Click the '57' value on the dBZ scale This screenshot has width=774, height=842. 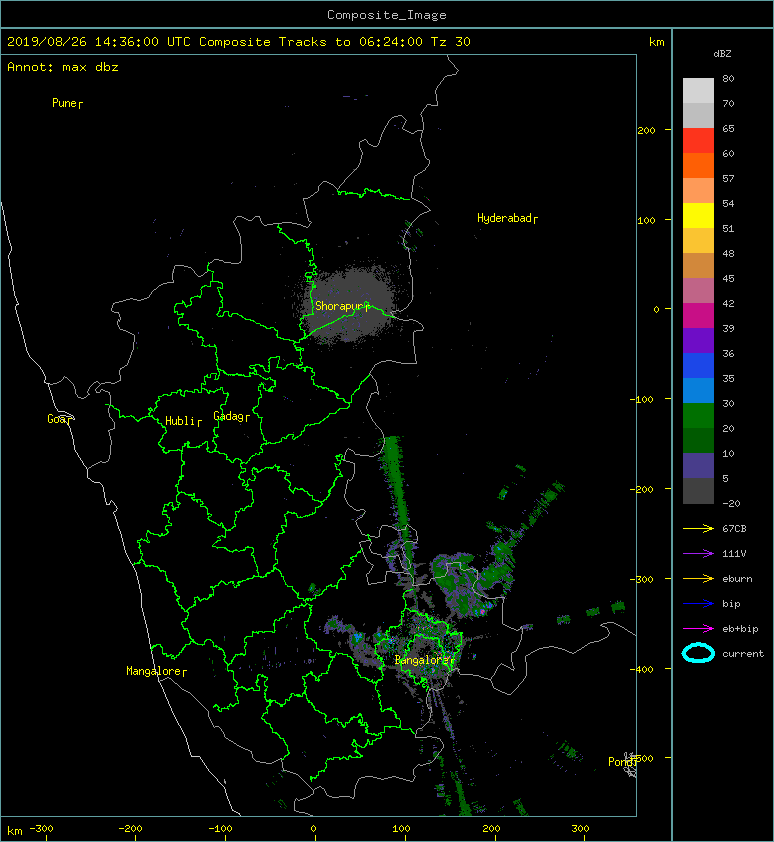tap(728, 178)
